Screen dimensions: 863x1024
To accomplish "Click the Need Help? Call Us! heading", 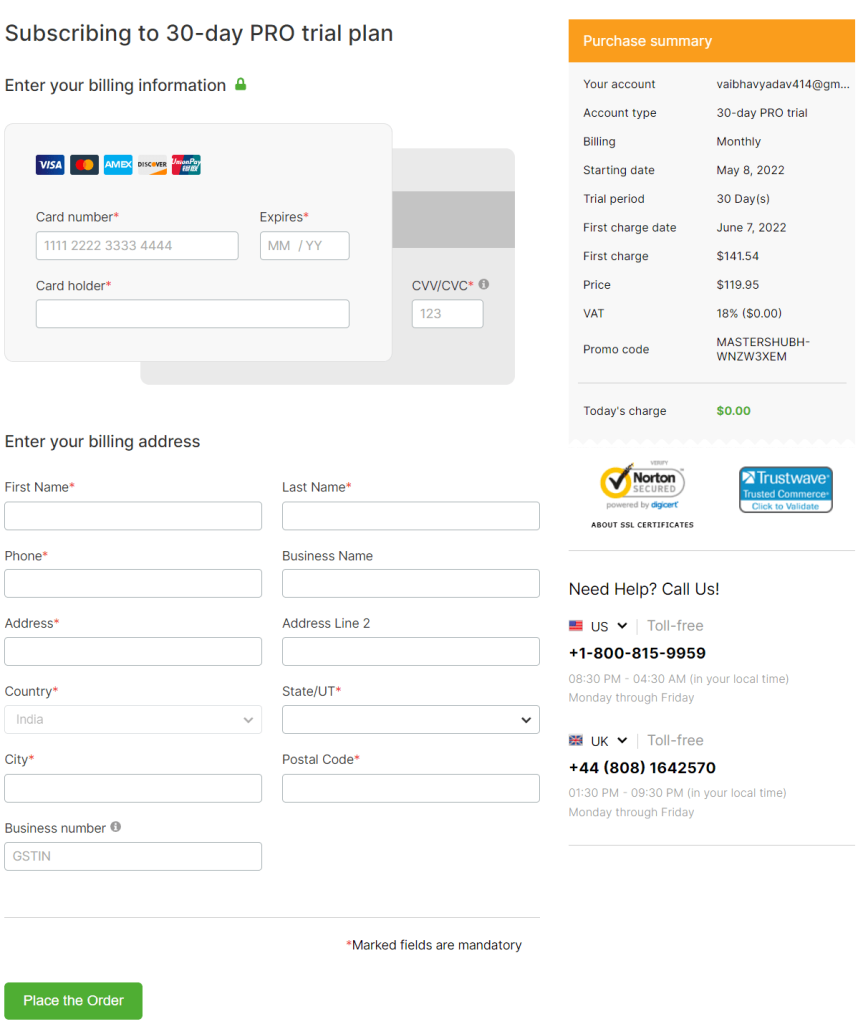I will pos(643,589).
